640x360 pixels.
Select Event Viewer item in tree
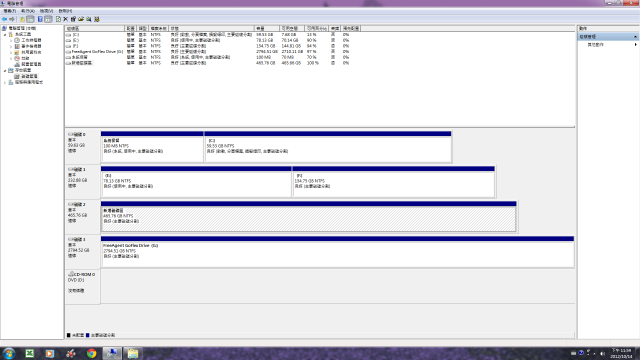(28, 47)
